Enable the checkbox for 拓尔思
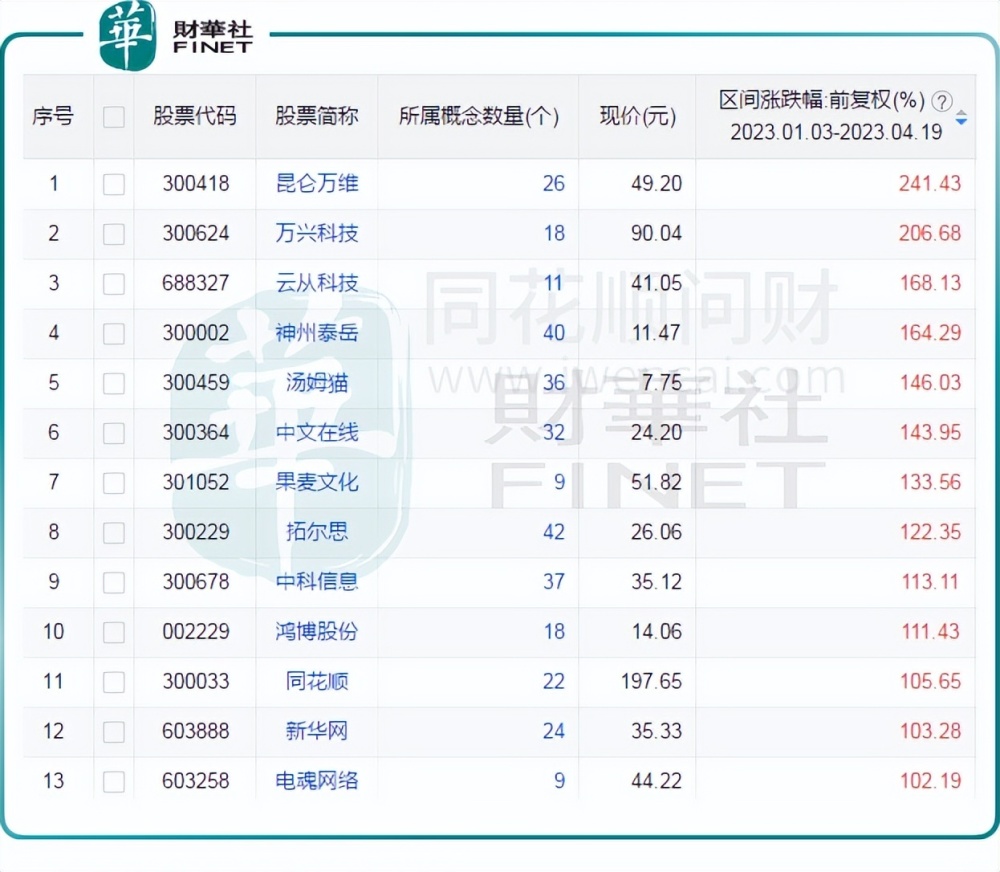Viewport: 1000px width, 872px height. pos(114,533)
